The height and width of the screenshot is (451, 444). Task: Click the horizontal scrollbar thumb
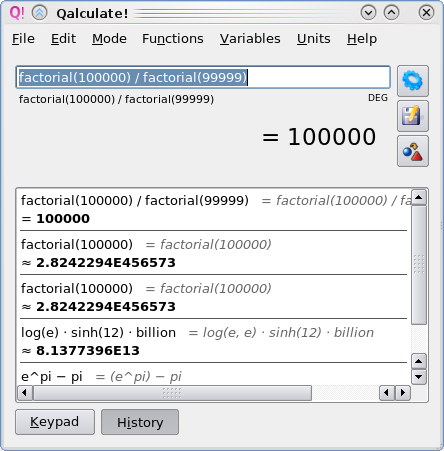tap(172, 393)
